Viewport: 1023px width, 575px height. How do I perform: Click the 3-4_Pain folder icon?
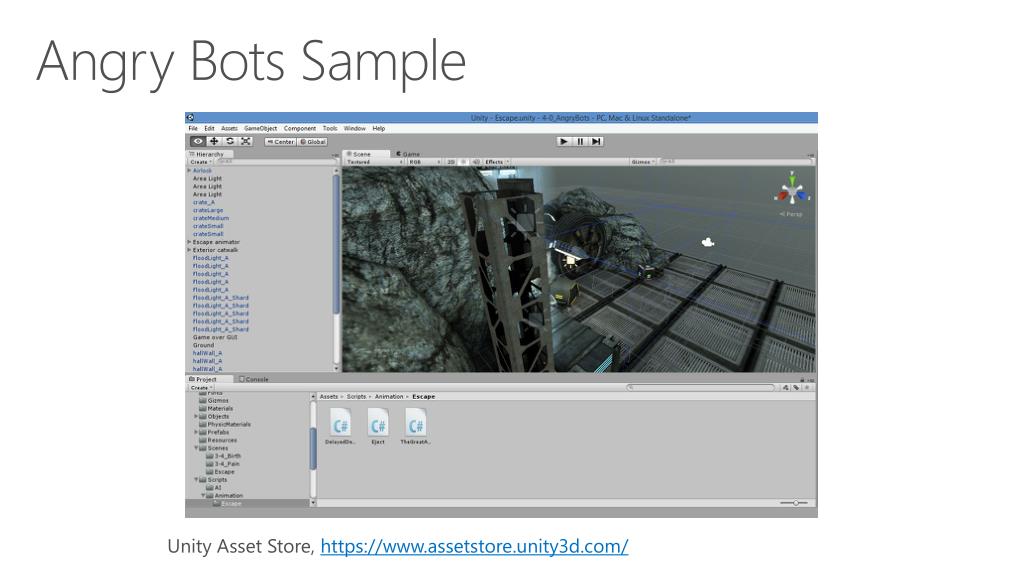point(210,464)
